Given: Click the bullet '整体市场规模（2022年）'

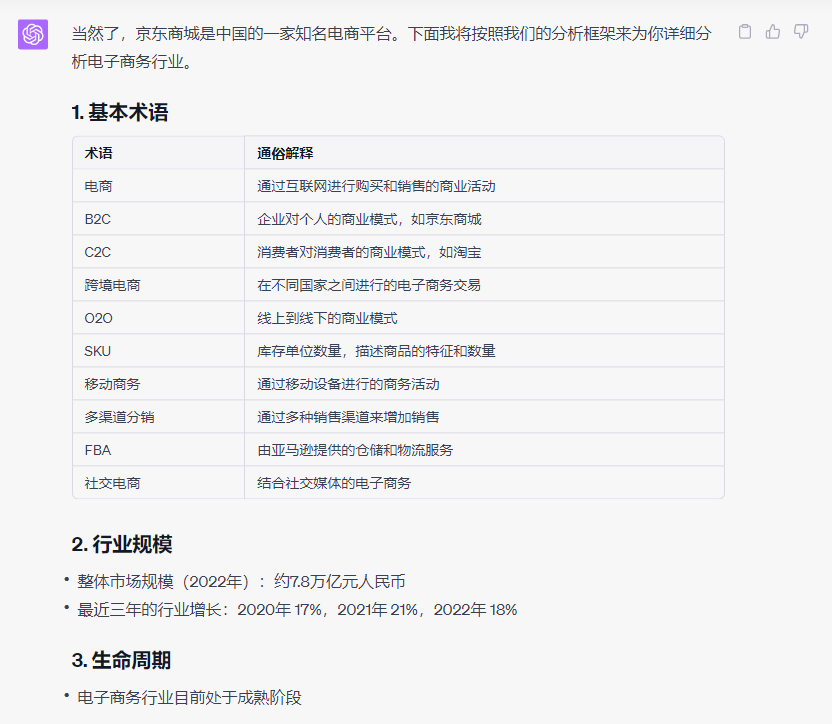Looking at the screenshot, I should pyautogui.click(x=241, y=582).
